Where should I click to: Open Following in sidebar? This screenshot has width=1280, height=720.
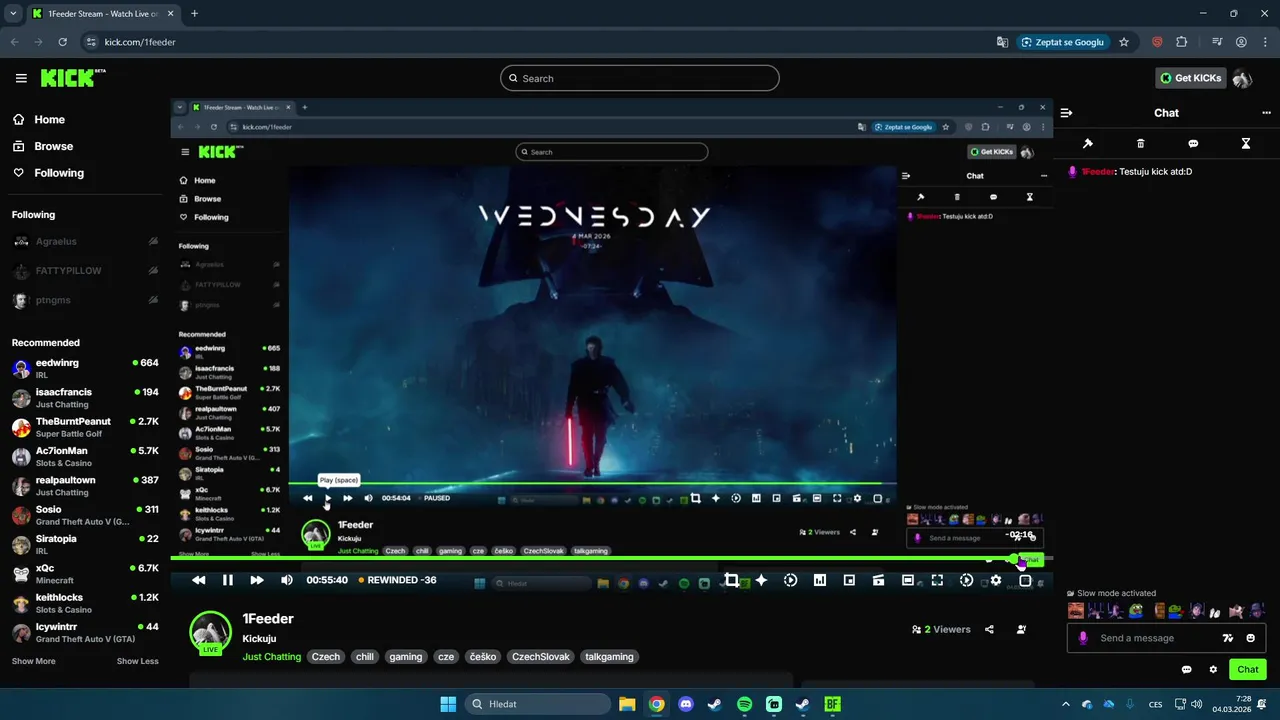point(59,173)
